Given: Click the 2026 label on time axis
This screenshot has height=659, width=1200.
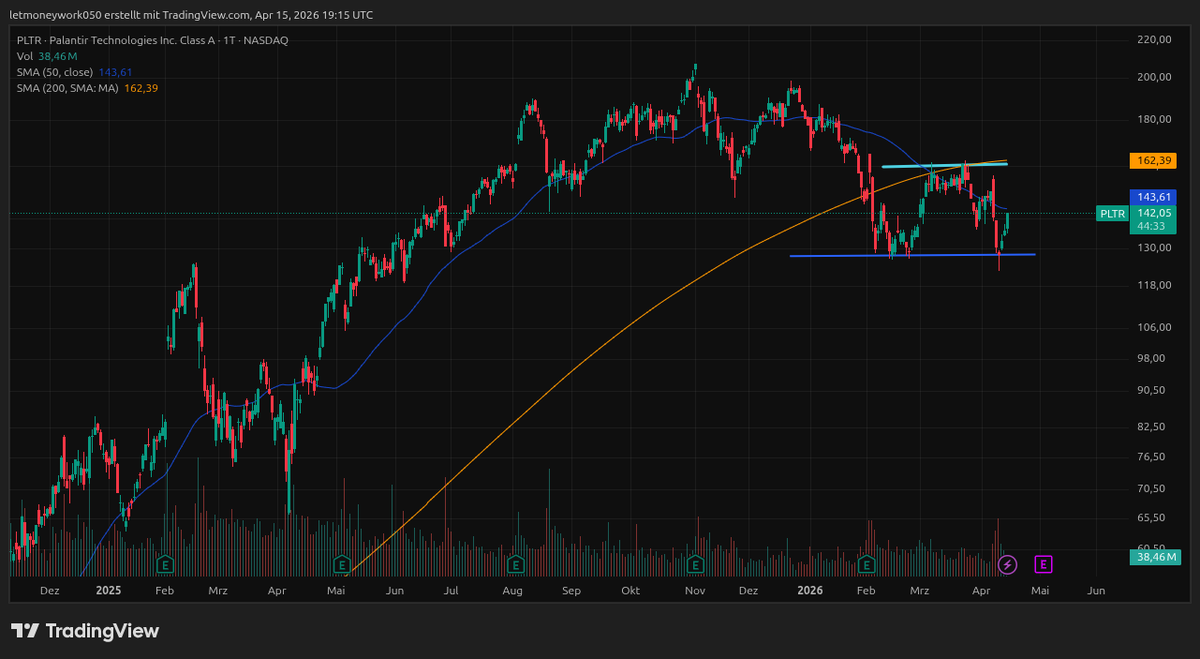Looking at the screenshot, I should [x=810, y=591].
